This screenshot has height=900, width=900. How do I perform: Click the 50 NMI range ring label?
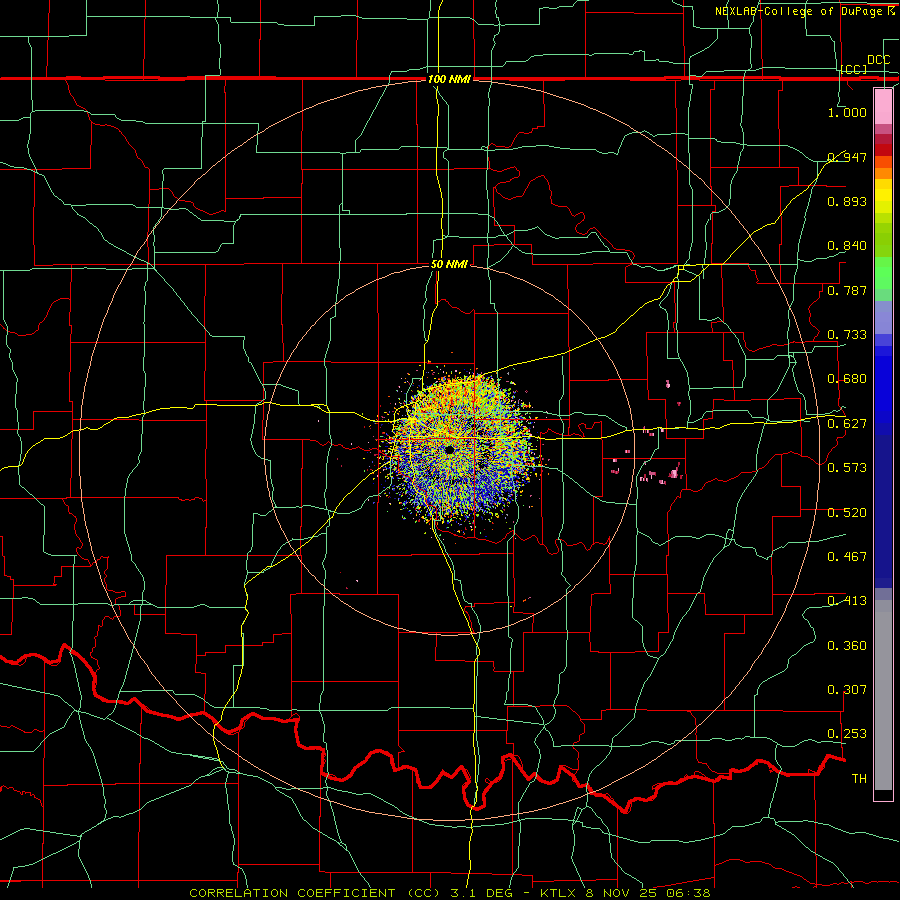(x=449, y=264)
